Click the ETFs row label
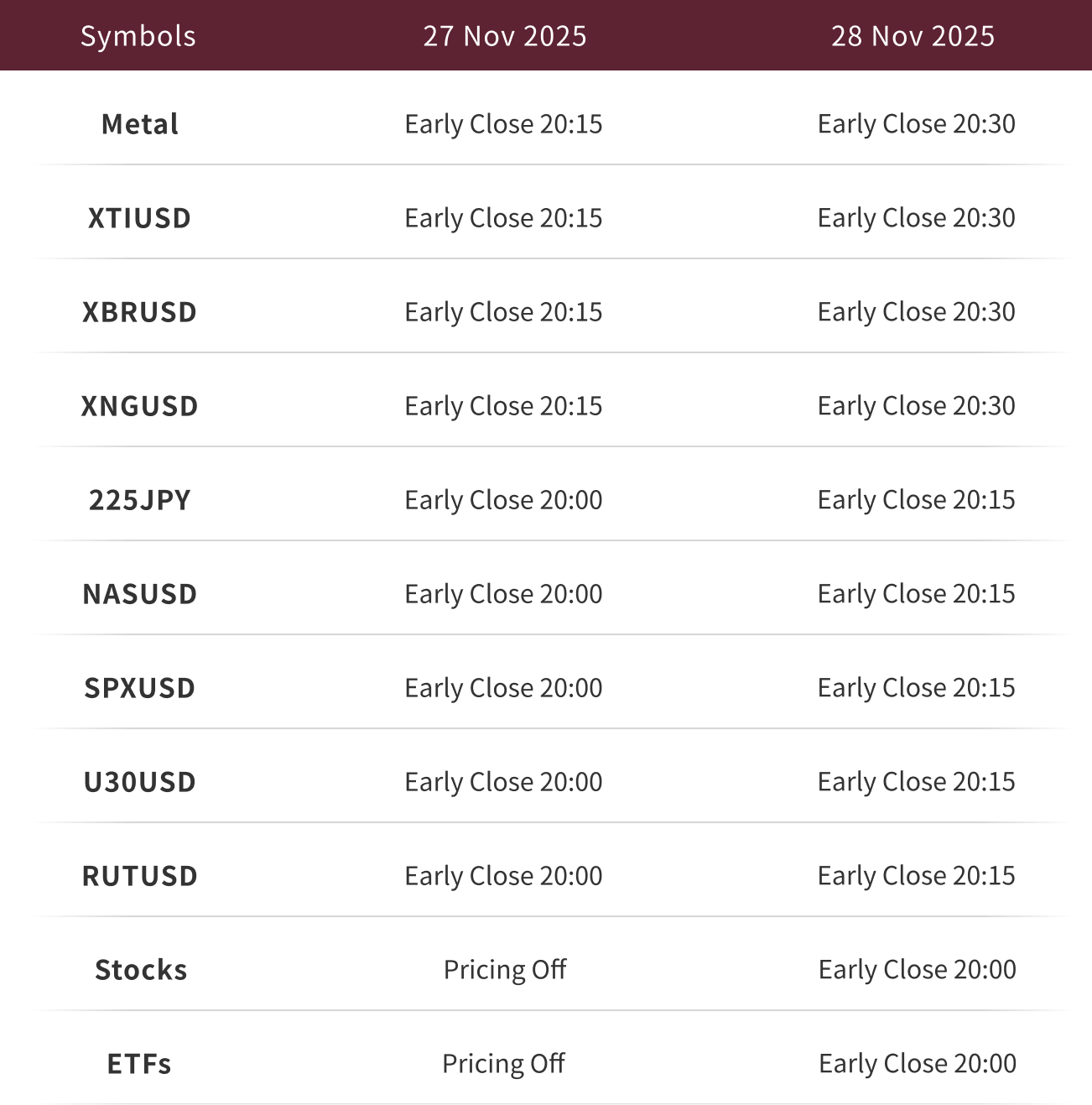Image resolution: width=1092 pixels, height=1105 pixels. (139, 1064)
